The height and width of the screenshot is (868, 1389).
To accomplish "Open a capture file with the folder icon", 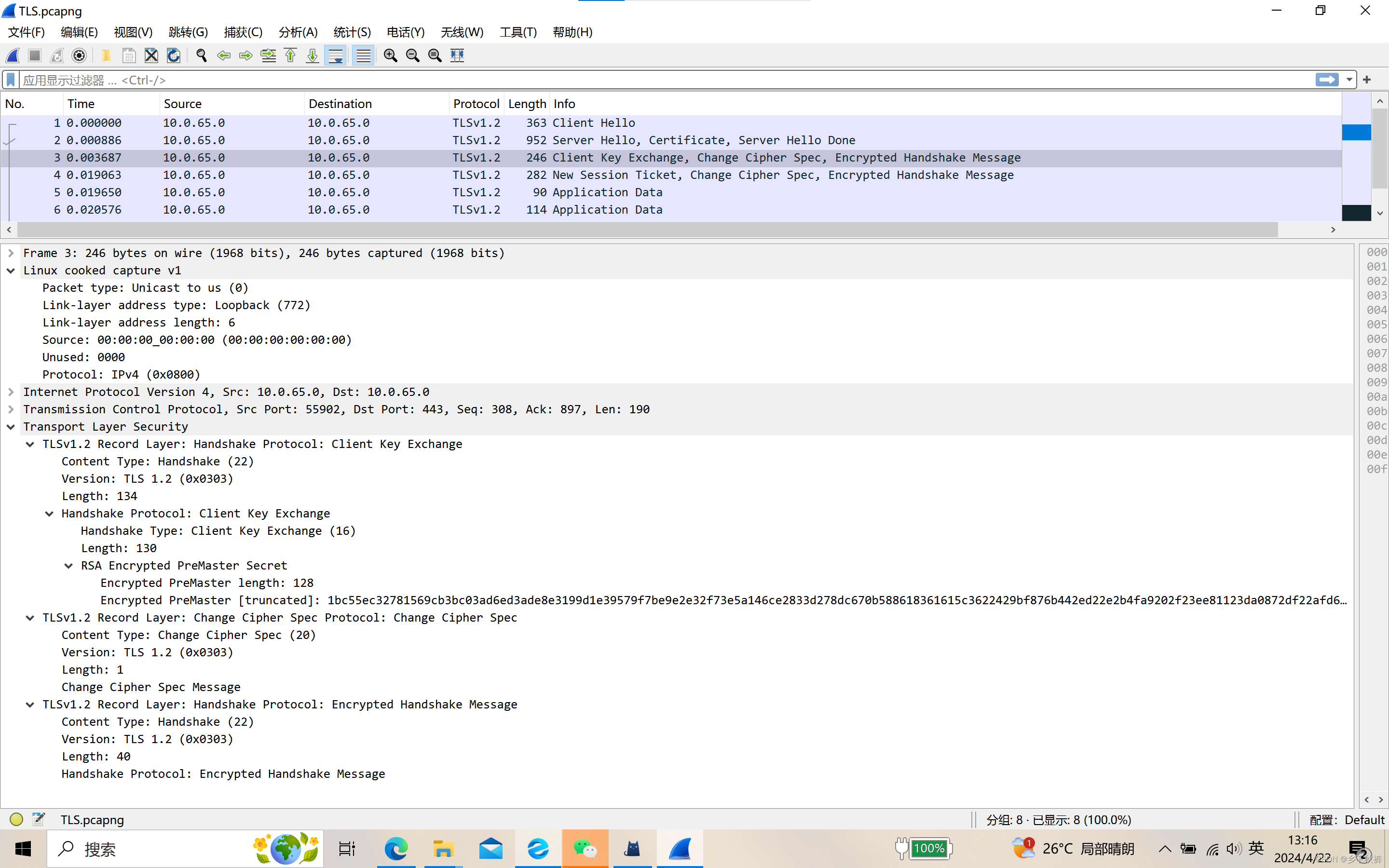I will pos(106,55).
